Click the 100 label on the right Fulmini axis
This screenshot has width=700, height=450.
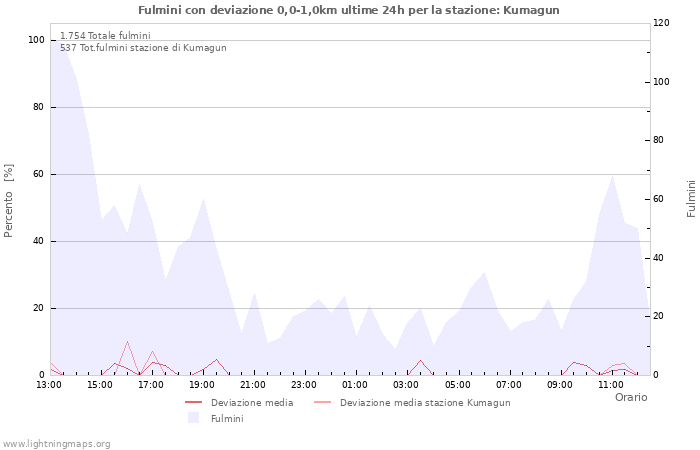[x=661, y=82]
